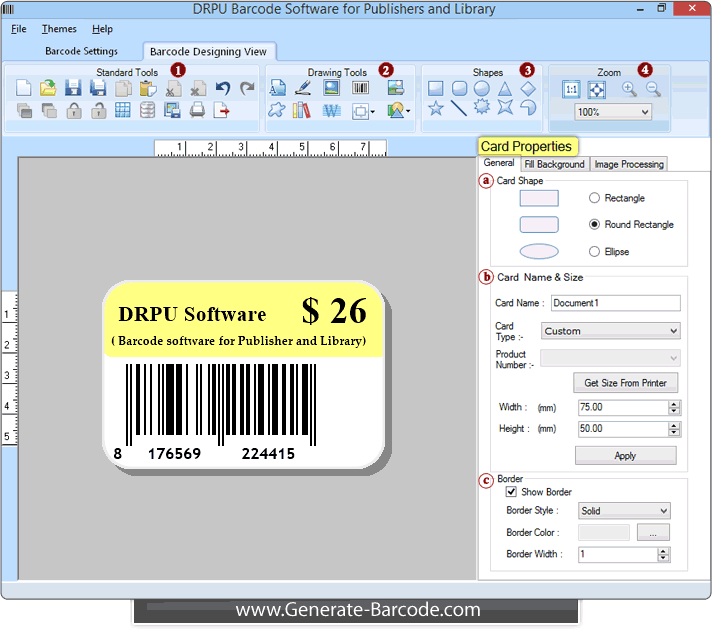Click the Width value field

pos(623,407)
